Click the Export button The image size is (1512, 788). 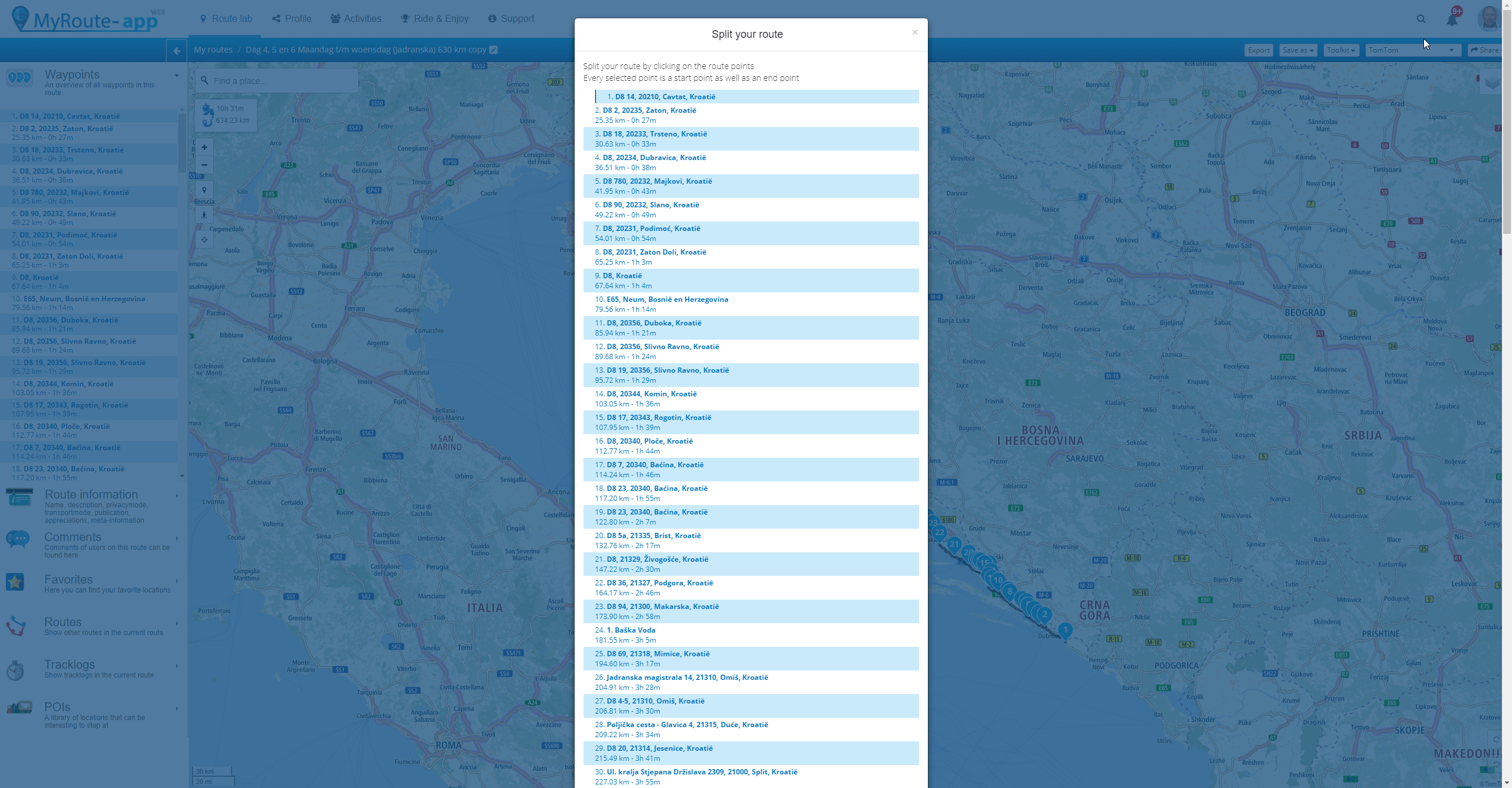point(1258,50)
